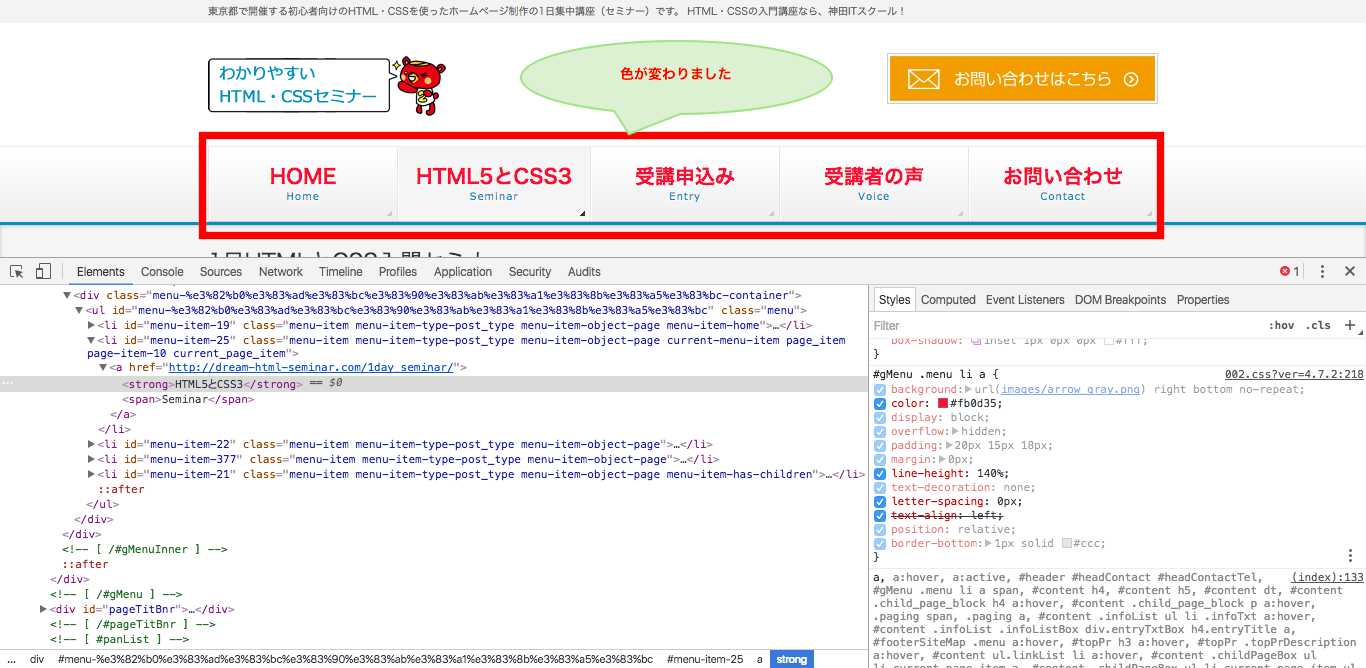Image resolution: width=1366 pixels, height=668 pixels.
Task: Expand the menu-item-377 li node
Action: pyautogui.click(x=92, y=460)
